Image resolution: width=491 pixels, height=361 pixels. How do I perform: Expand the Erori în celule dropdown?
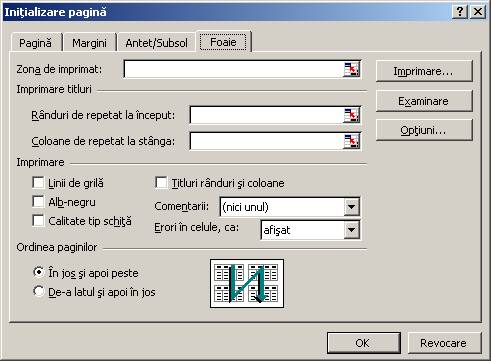pyautogui.click(x=351, y=230)
